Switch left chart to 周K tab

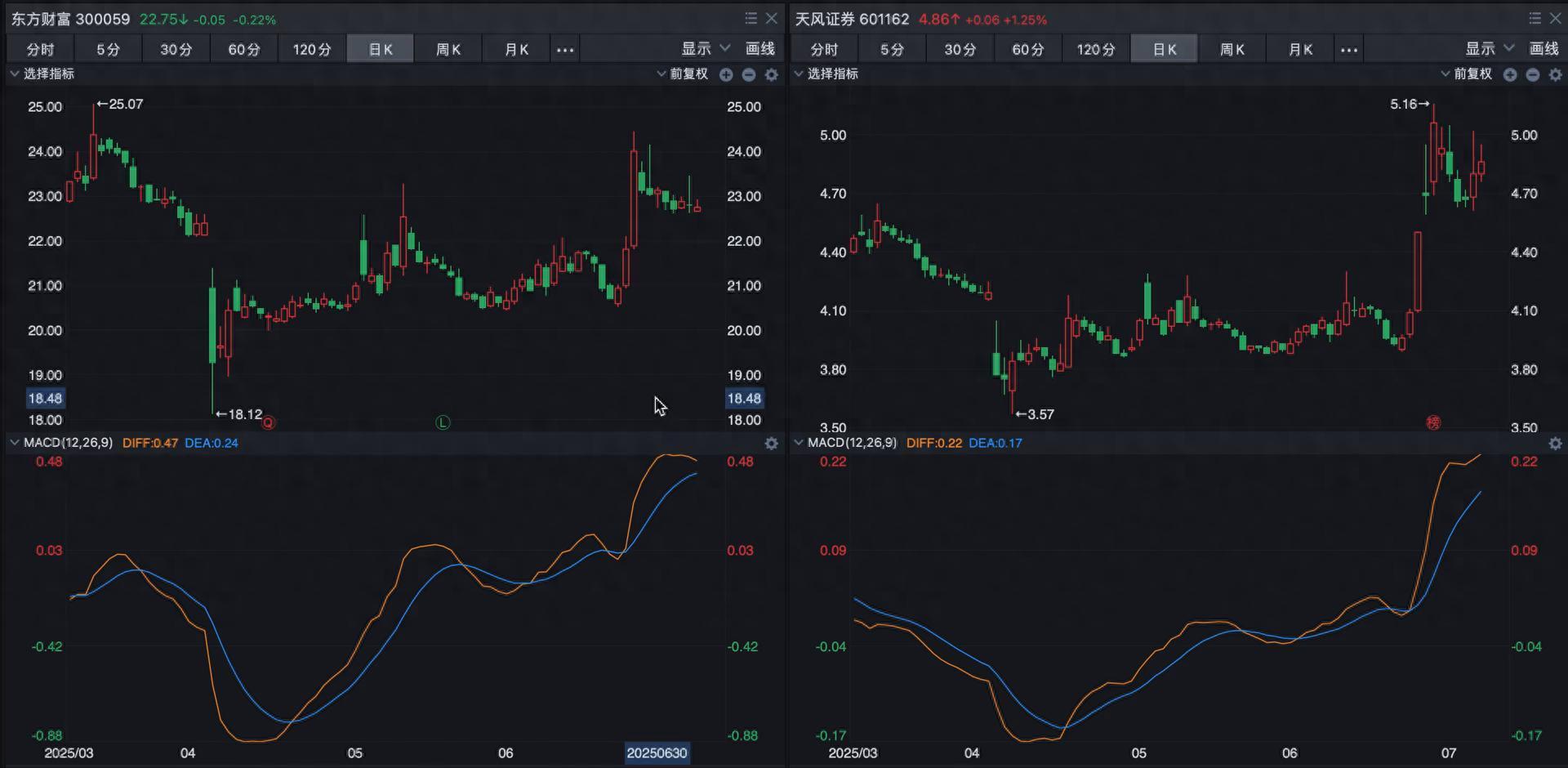[448, 49]
